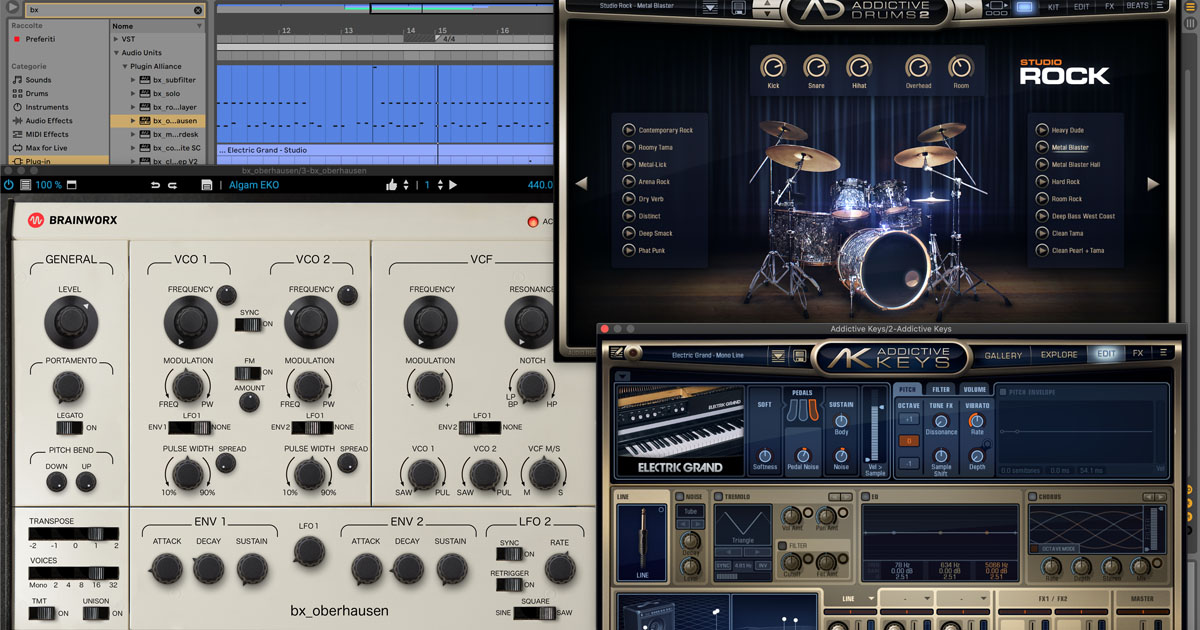Enable the Noise section checkbox
Screen dimensions: 1200x630
coord(679,497)
